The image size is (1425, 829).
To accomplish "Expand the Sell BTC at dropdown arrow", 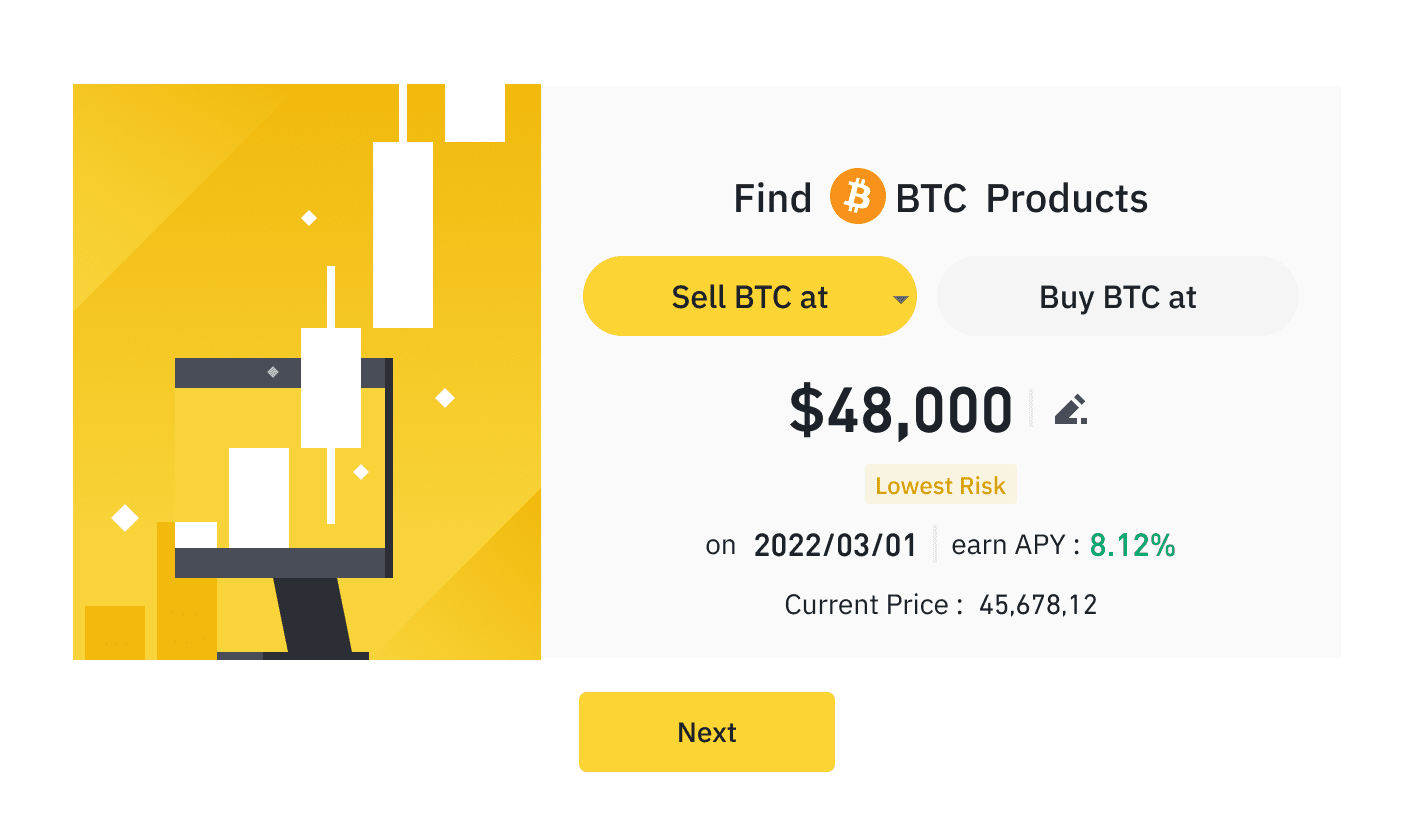I will pos(900,299).
